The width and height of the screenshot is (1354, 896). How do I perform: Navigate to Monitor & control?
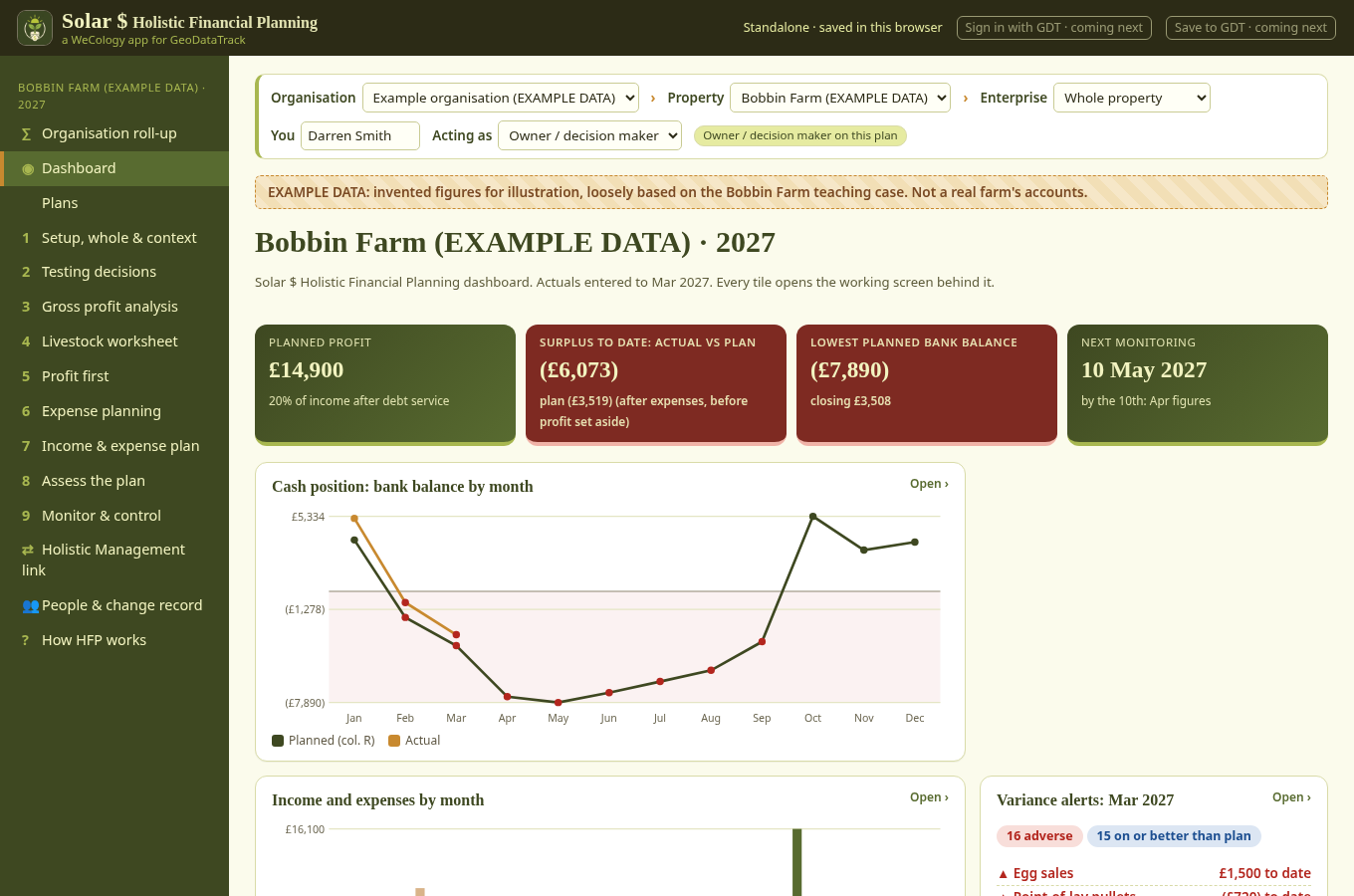[x=114, y=516]
